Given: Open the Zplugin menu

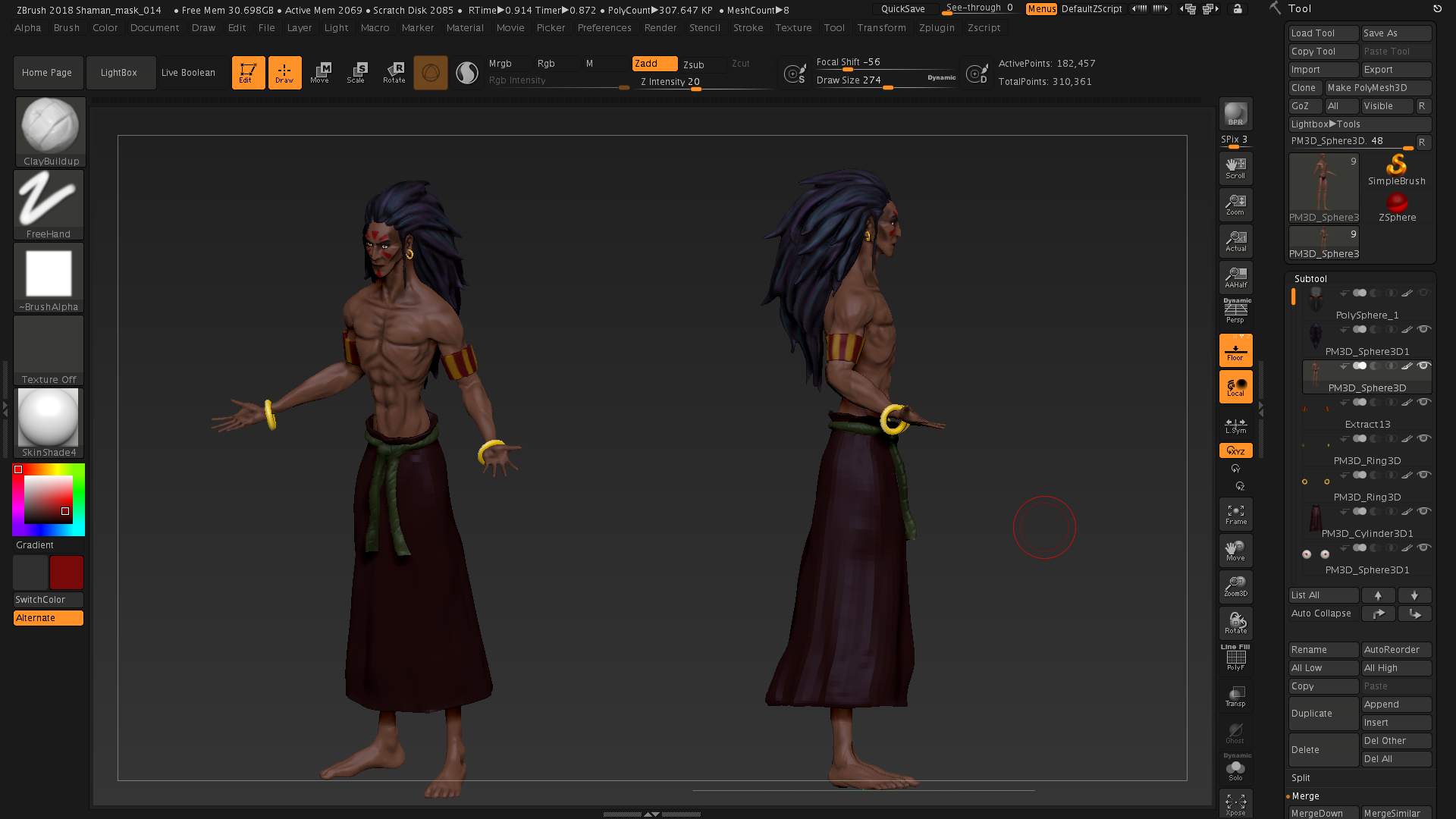Looking at the screenshot, I should tap(937, 28).
